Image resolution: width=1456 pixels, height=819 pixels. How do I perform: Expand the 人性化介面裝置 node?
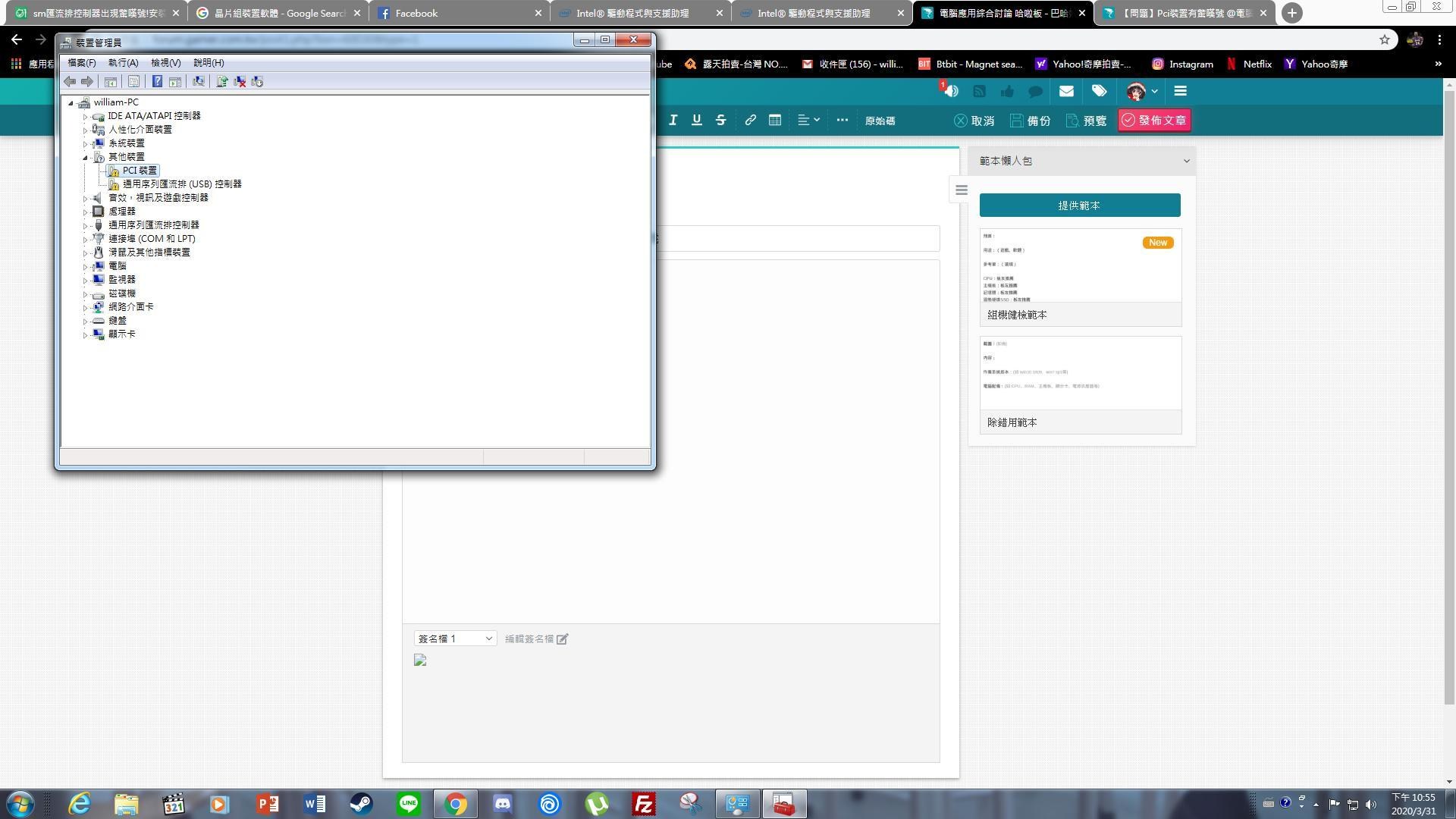(x=85, y=130)
